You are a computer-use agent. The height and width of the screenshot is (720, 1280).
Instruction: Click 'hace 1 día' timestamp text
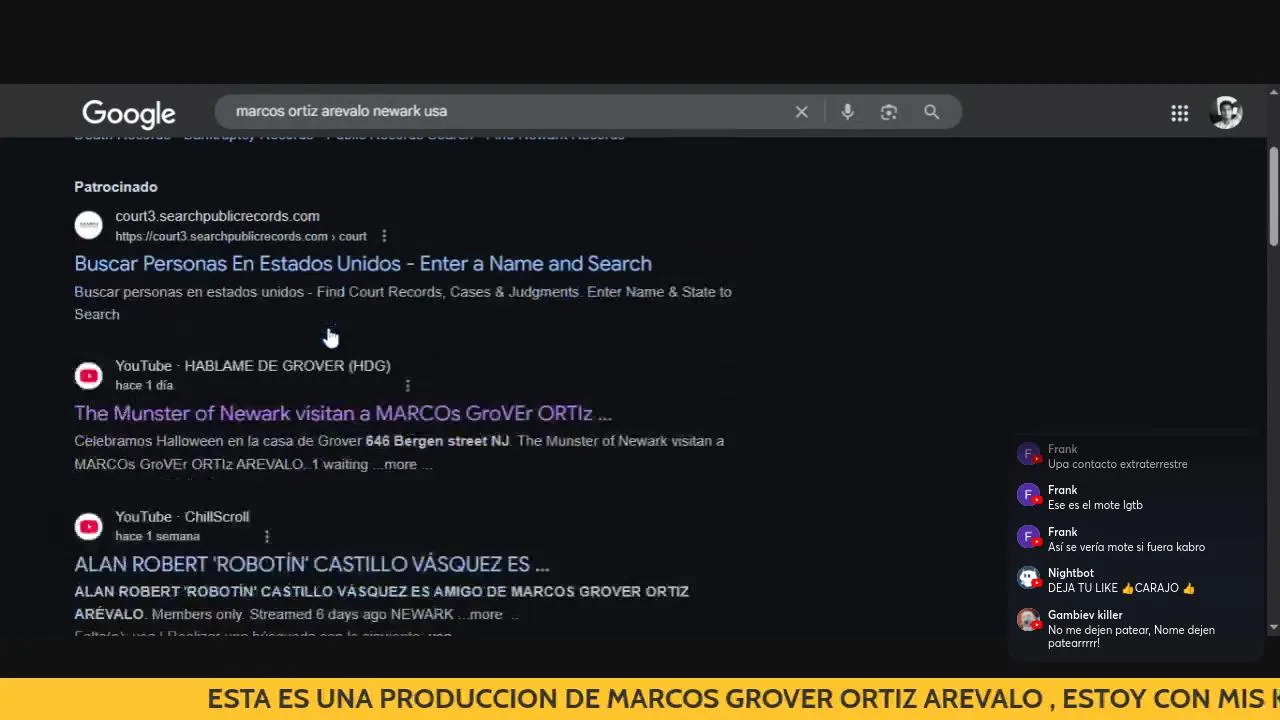[144, 385]
